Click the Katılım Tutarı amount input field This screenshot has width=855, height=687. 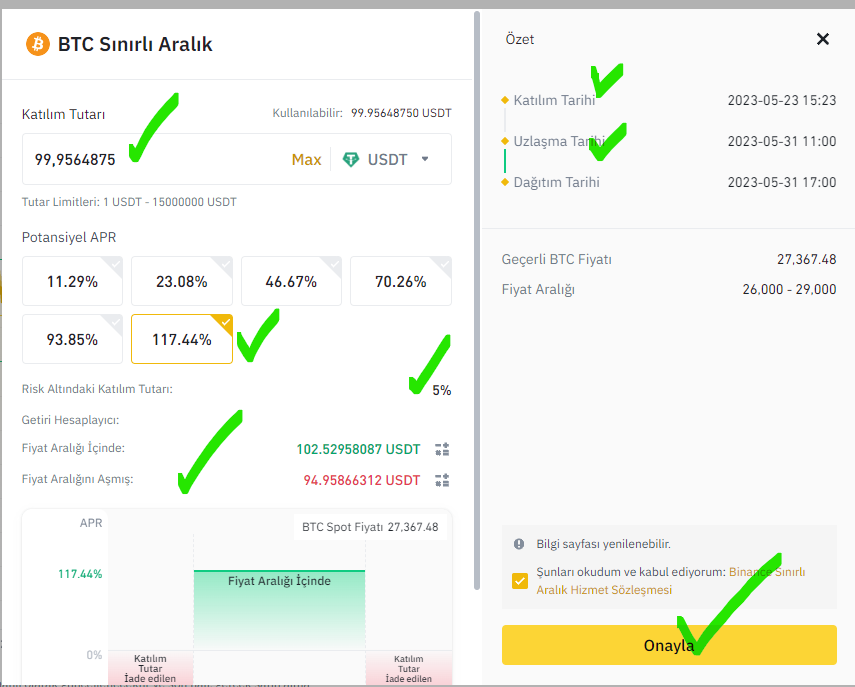[150, 159]
